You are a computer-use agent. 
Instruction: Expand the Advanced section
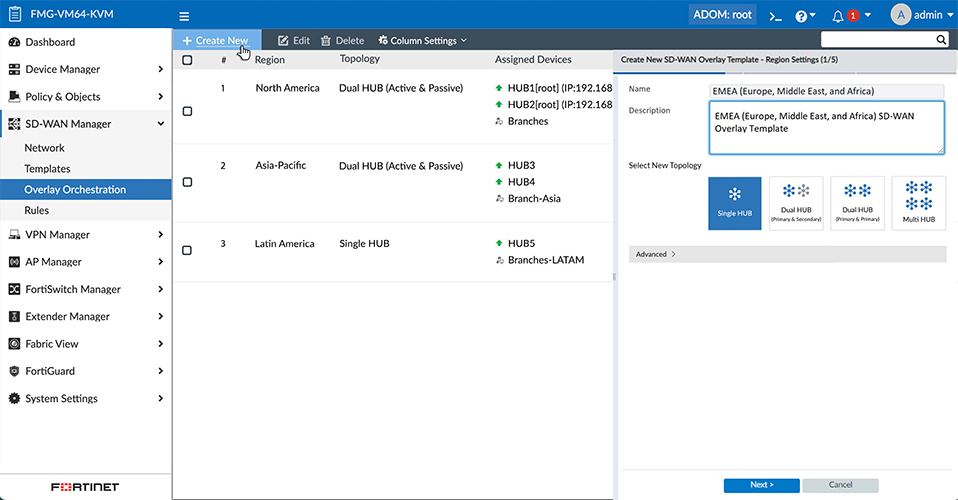[x=788, y=254]
